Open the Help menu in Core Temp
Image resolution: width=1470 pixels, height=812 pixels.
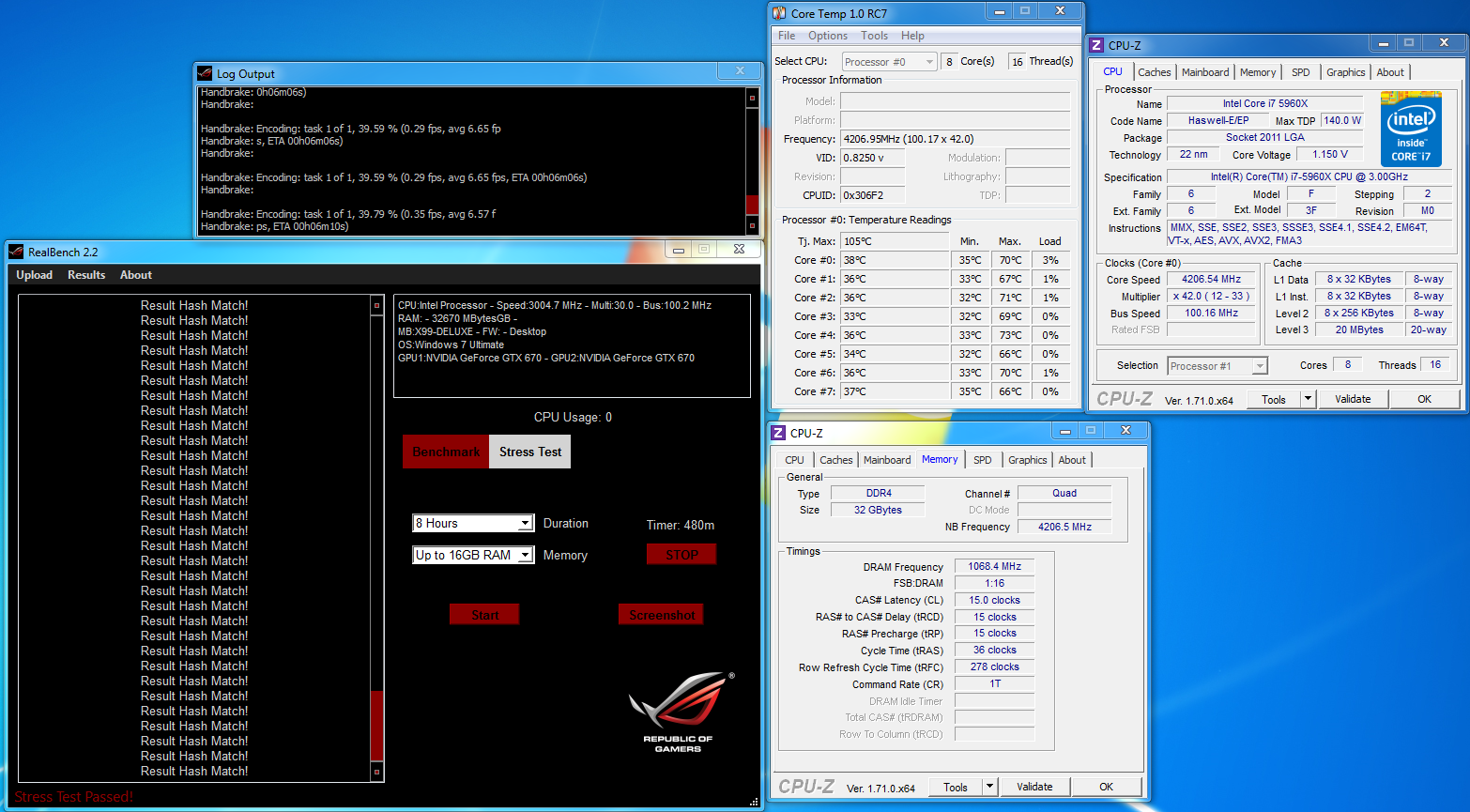coord(912,36)
